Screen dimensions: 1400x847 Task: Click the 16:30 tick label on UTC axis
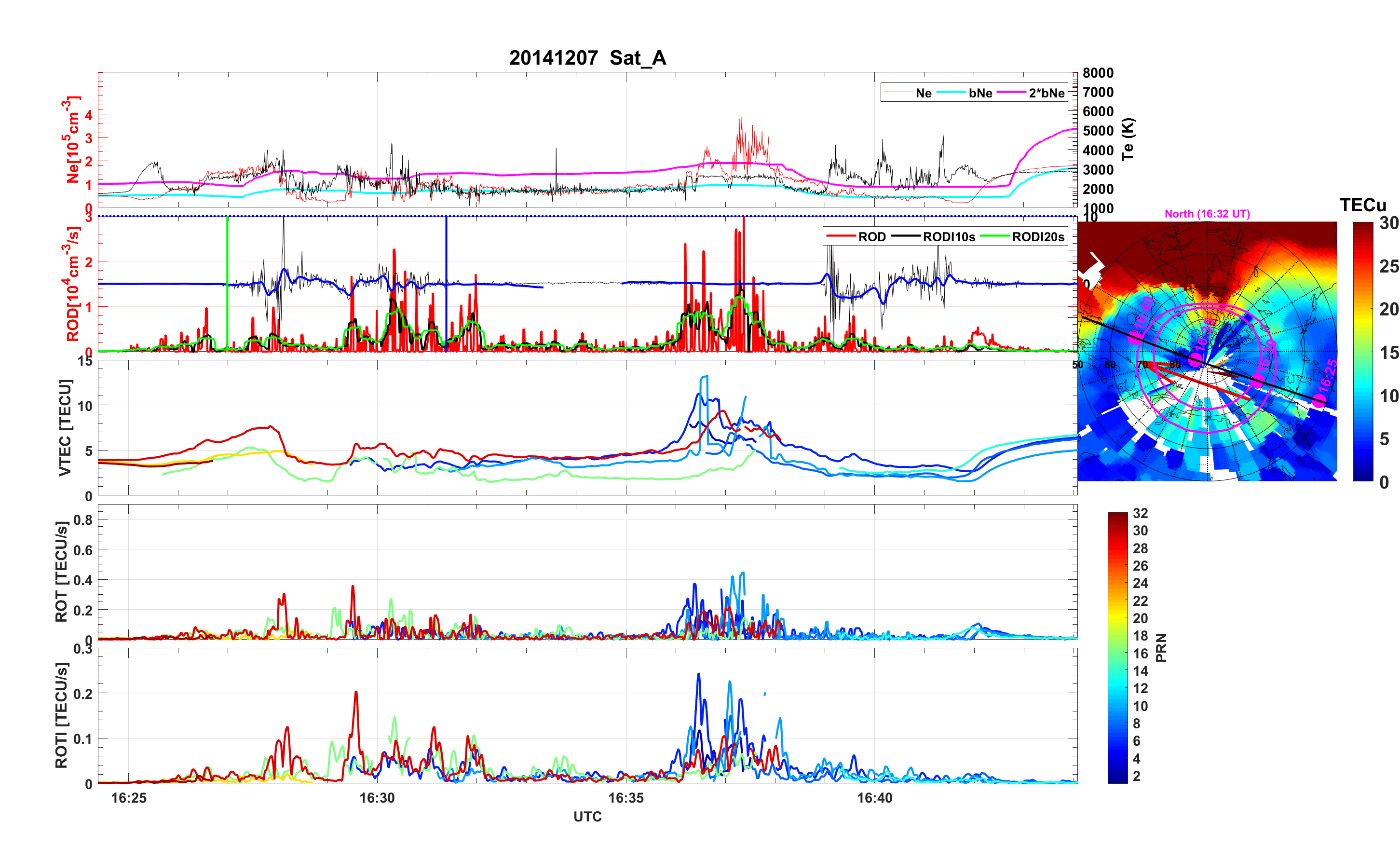point(377,798)
